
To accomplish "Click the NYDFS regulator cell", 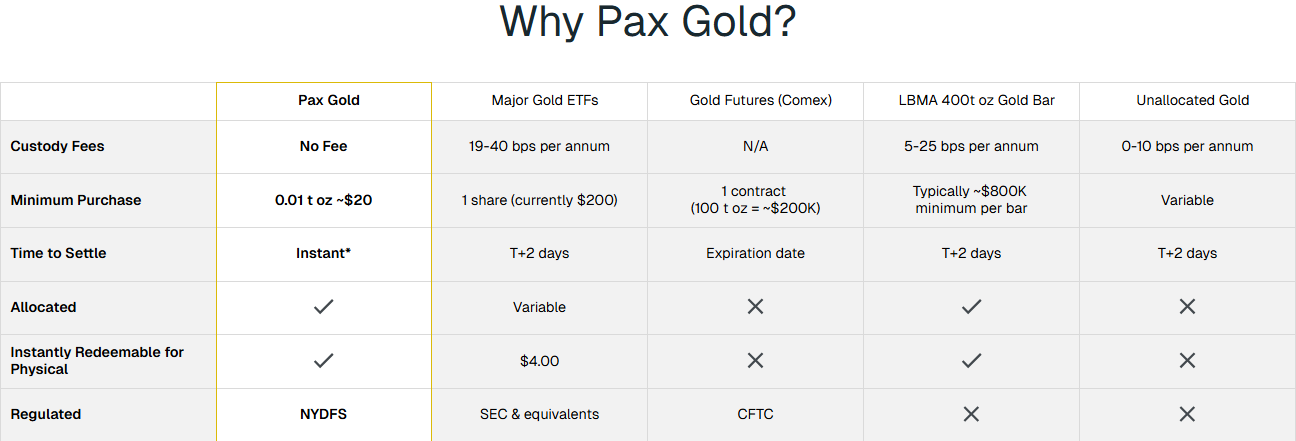I will tap(323, 414).
